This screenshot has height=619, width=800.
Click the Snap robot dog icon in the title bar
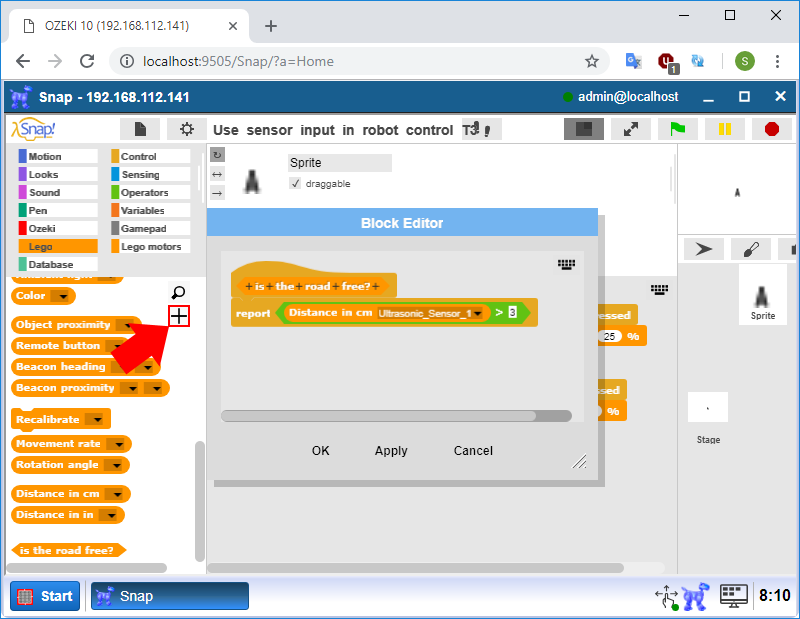[20, 97]
